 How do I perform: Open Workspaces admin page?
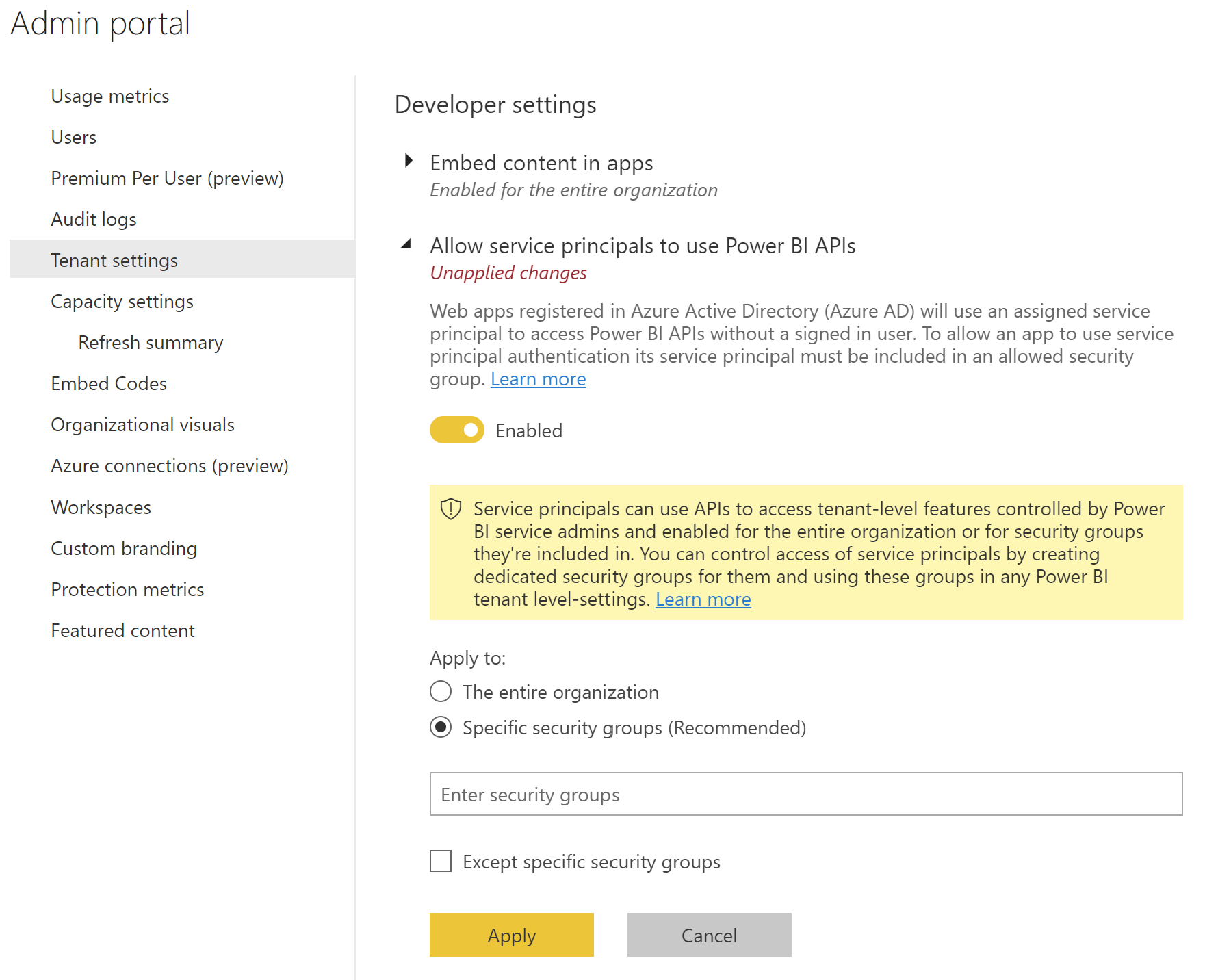click(x=101, y=508)
